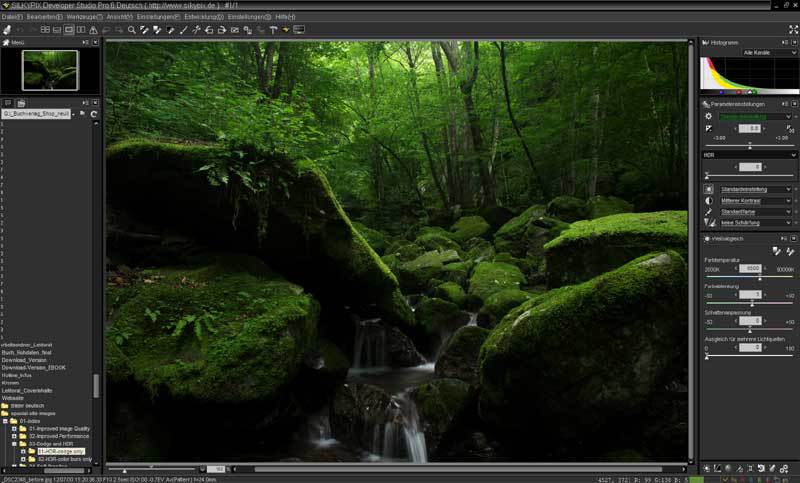
Task: Click the spray can develop icon
Action: tap(7, 30)
